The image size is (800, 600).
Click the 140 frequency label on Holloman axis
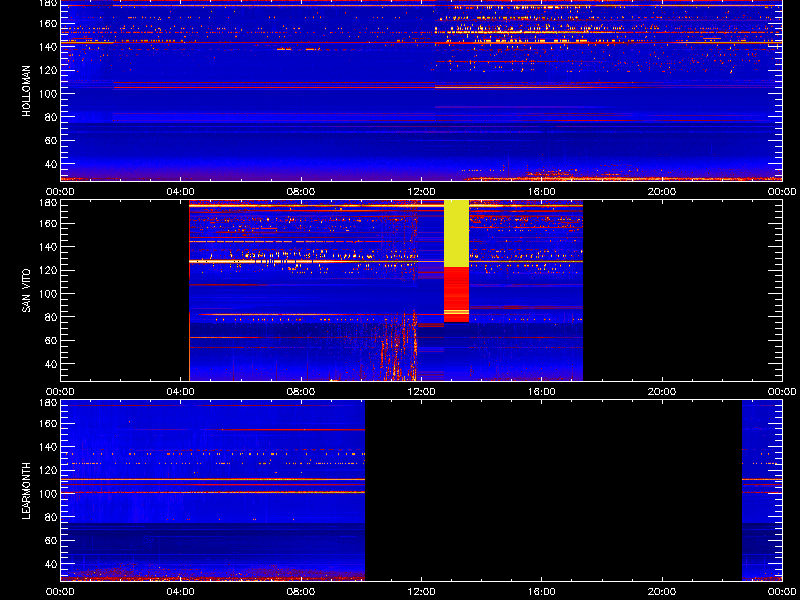48,47
